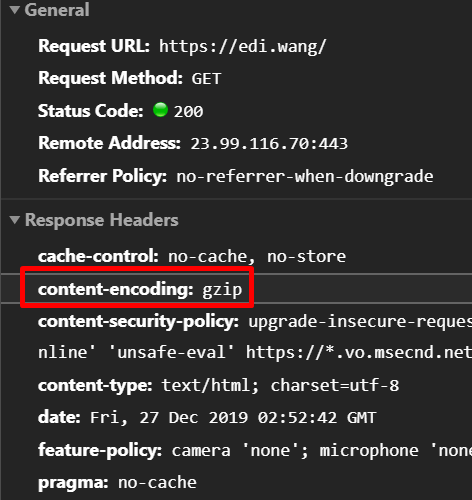Click the feature-policy header name

[x=100, y=450]
